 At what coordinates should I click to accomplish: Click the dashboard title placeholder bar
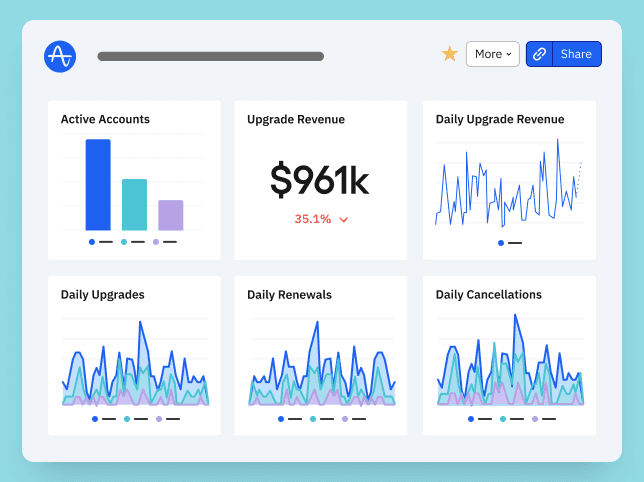click(x=210, y=57)
